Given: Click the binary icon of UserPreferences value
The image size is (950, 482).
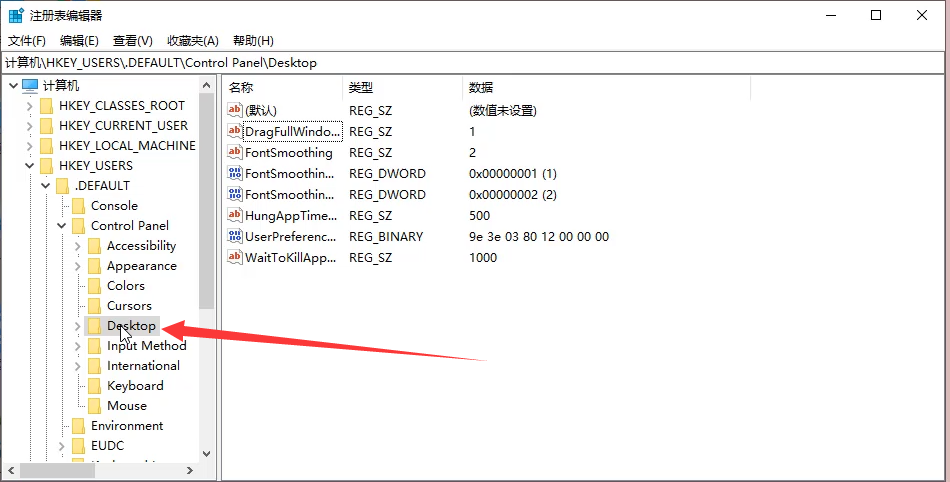Looking at the screenshot, I should [234, 236].
